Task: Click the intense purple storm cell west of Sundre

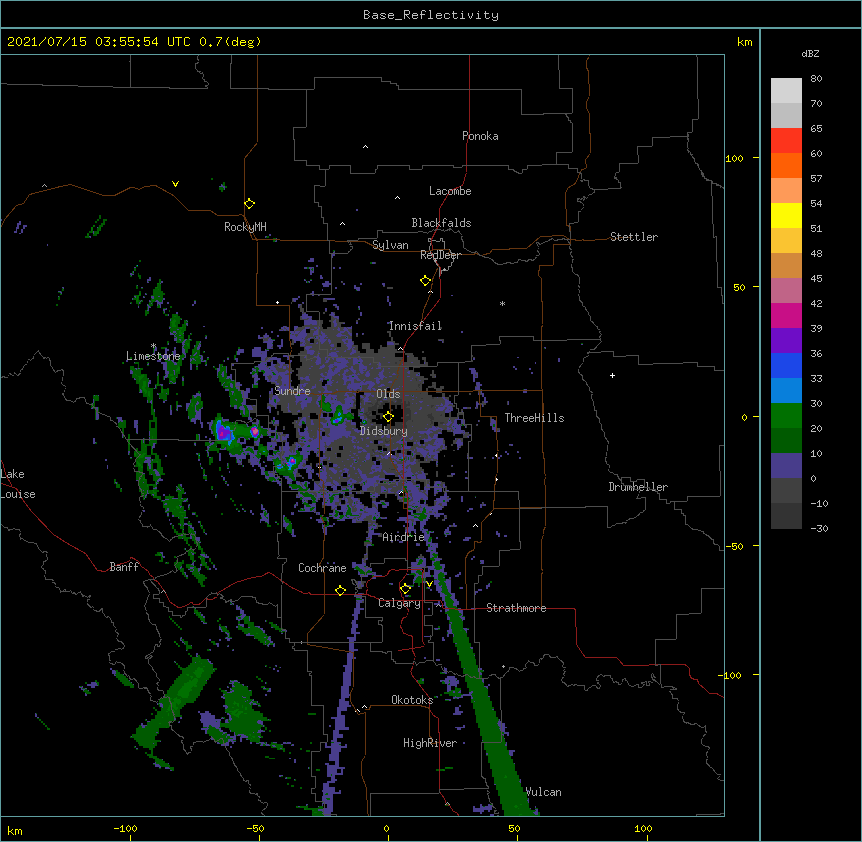Action: pyautogui.click(x=223, y=433)
